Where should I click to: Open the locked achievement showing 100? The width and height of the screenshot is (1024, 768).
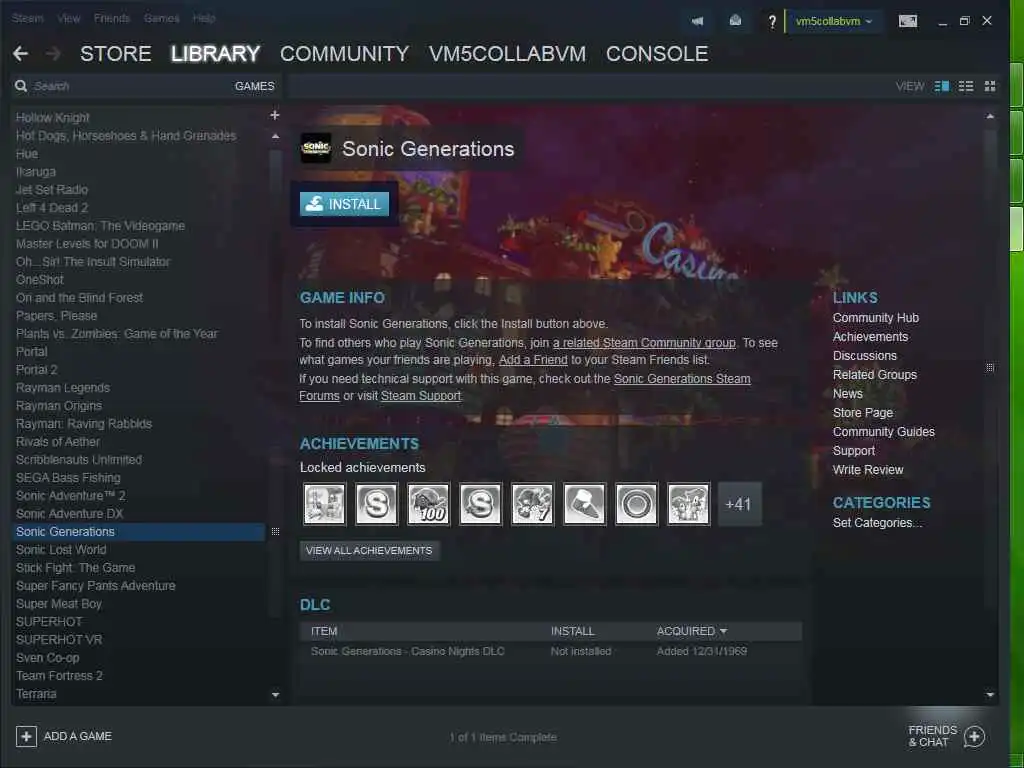[x=428, y=504]
